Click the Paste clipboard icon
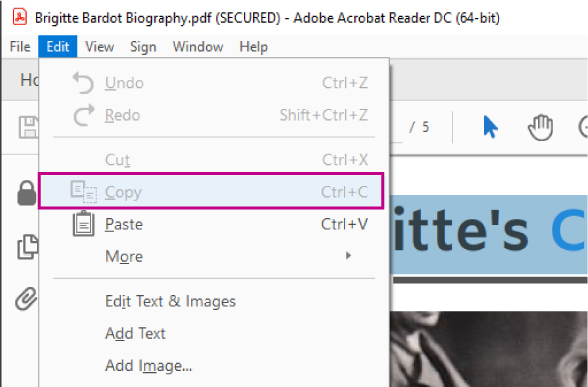Viewport: 588px width, 387px height. (x=83, y=224)
